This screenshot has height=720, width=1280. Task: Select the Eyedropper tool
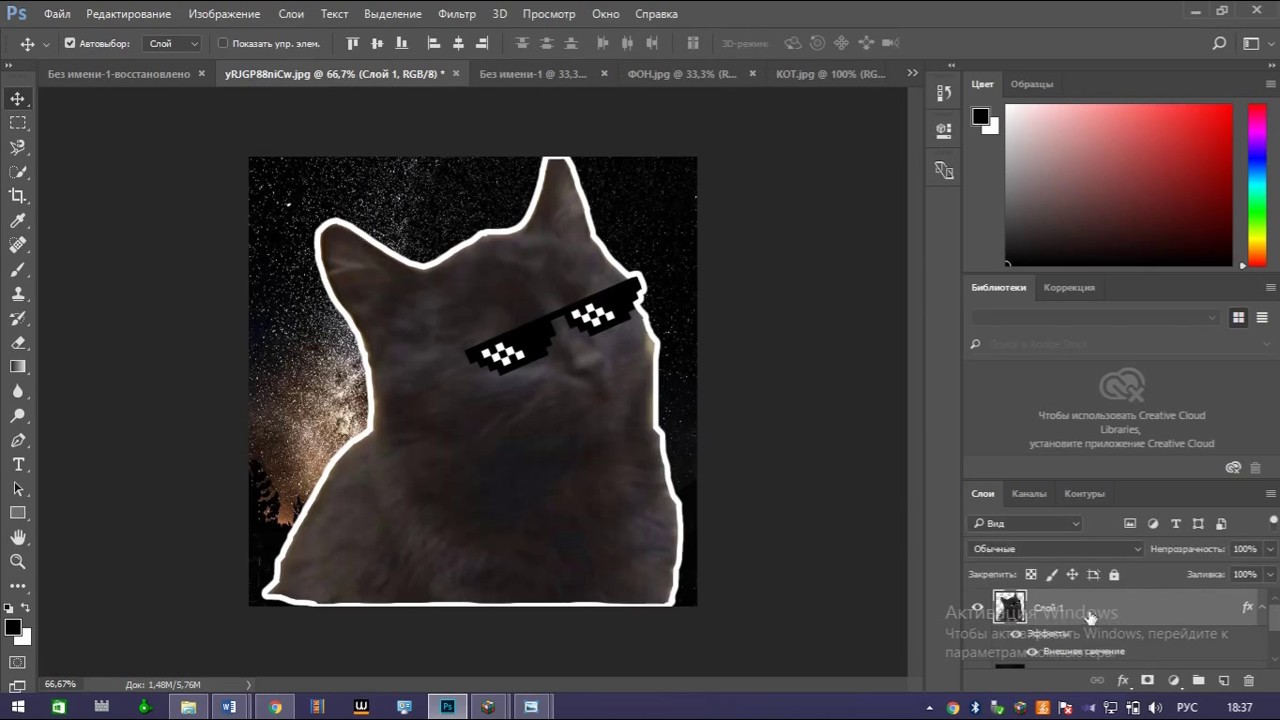coord(18,221)
